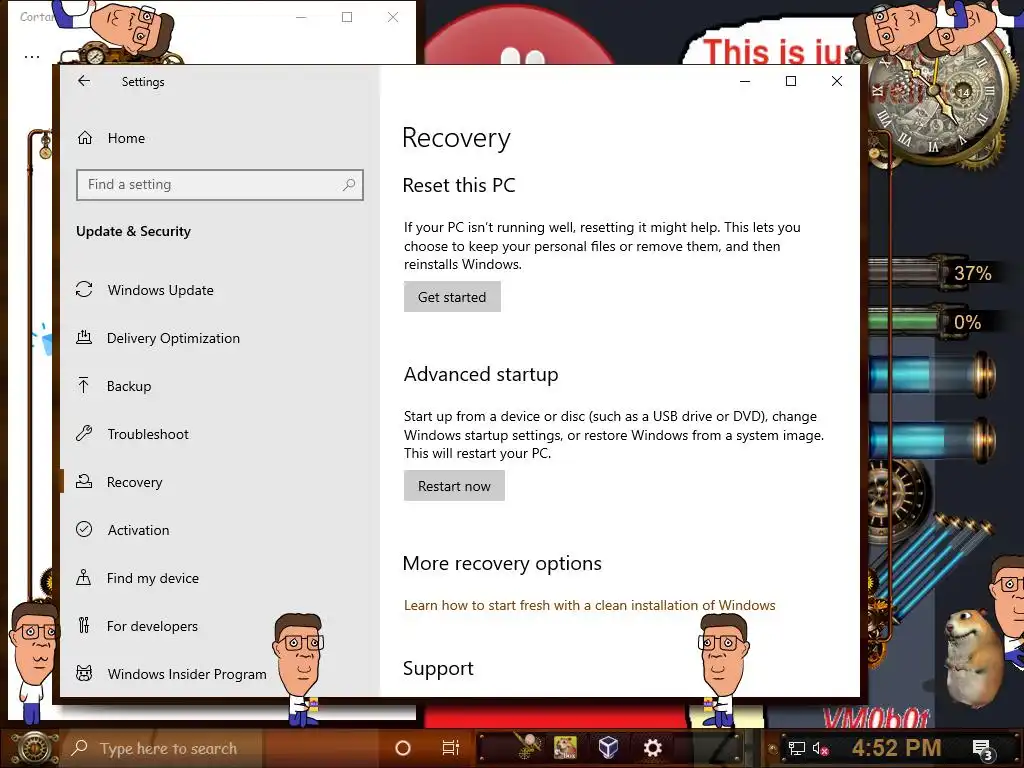The image size is (1024, 768).
Task: Click the search magnifier in Find a setting
Action: click(349, 185)
